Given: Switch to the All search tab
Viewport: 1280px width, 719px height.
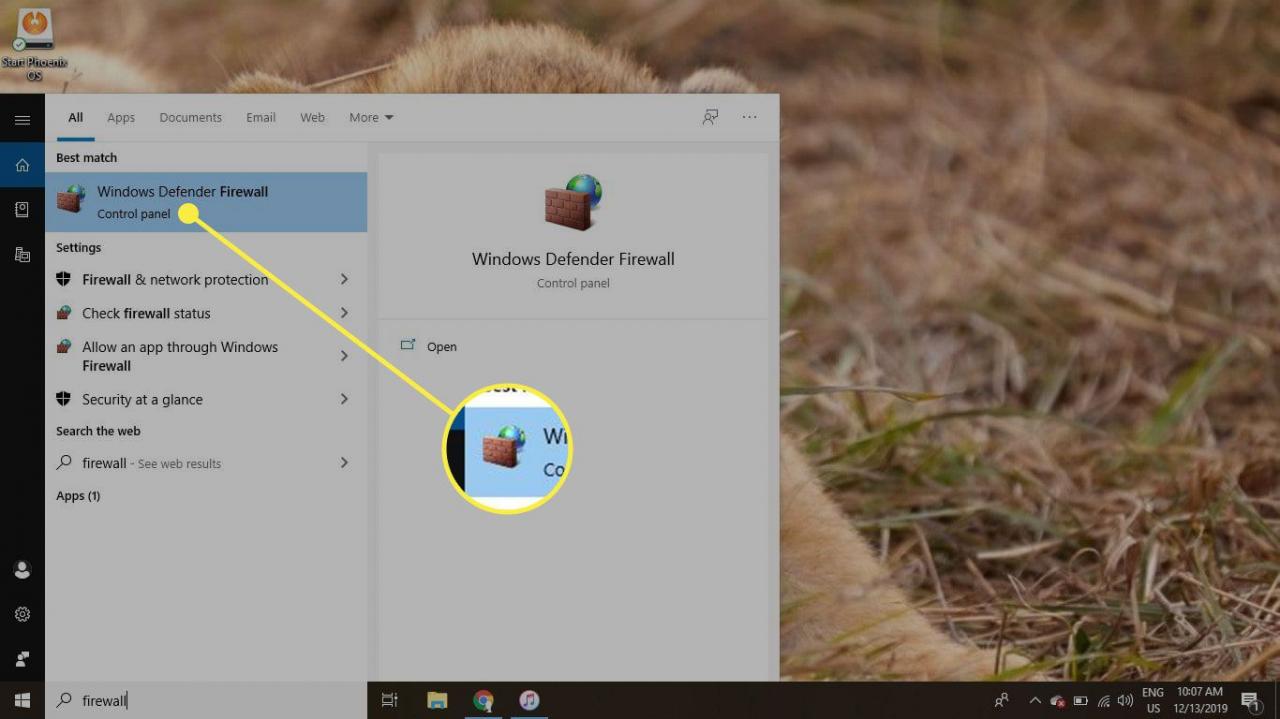Looking at the screenshot, I should 75,117.
